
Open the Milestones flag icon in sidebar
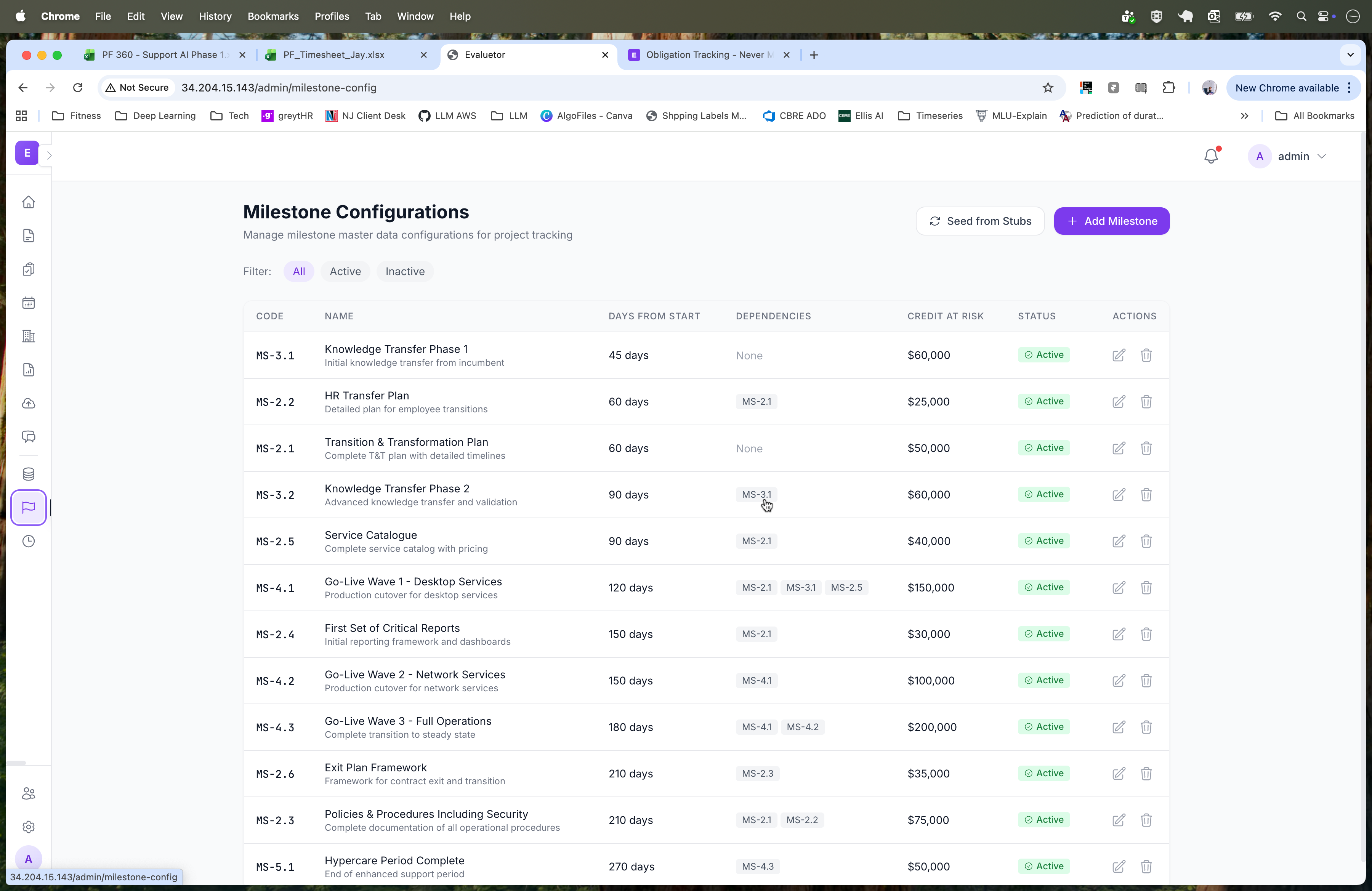(28, 507)
